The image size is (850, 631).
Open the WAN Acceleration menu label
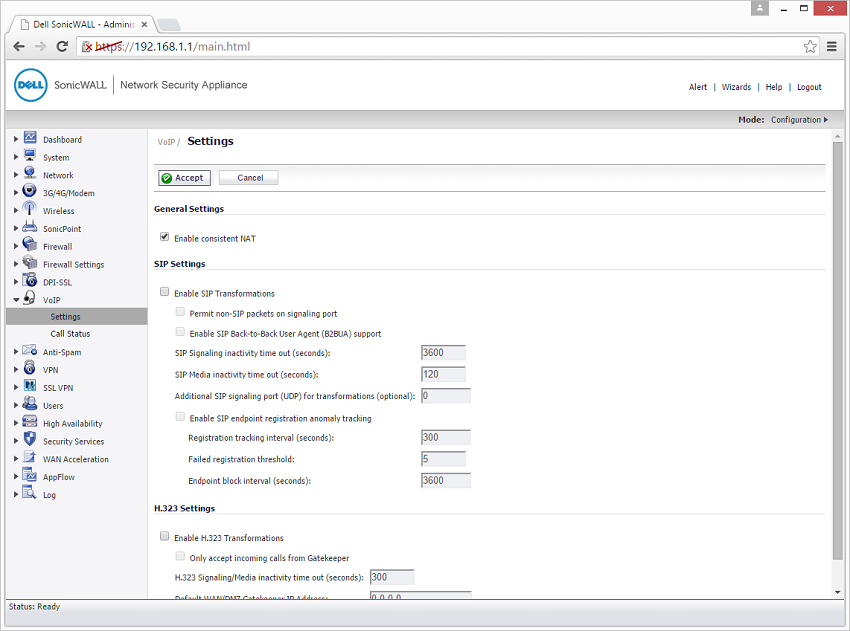[76, 460]
